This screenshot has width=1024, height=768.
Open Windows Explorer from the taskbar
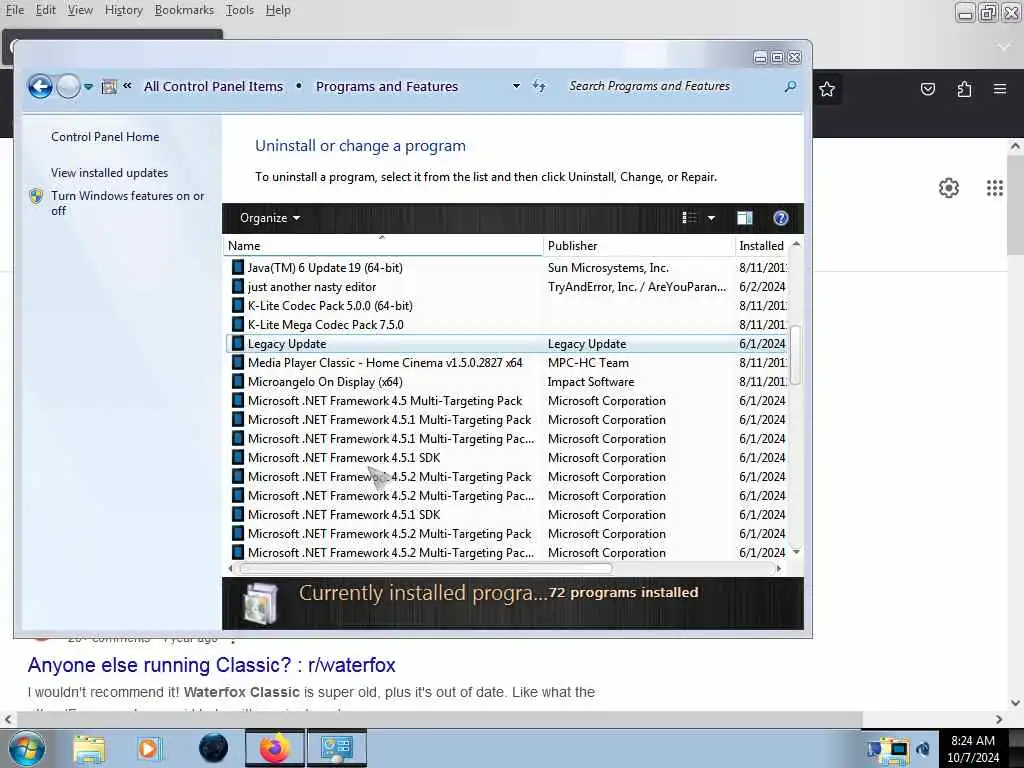point(89,748)
